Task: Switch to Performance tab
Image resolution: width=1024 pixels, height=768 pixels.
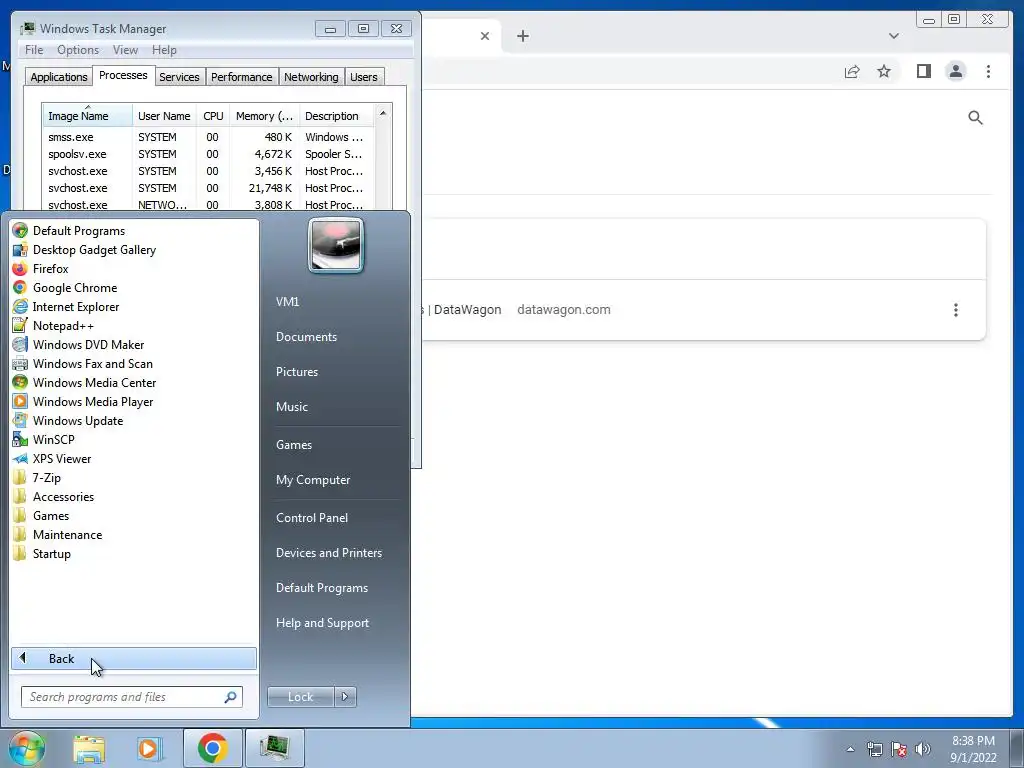Action: coord(241,77)
